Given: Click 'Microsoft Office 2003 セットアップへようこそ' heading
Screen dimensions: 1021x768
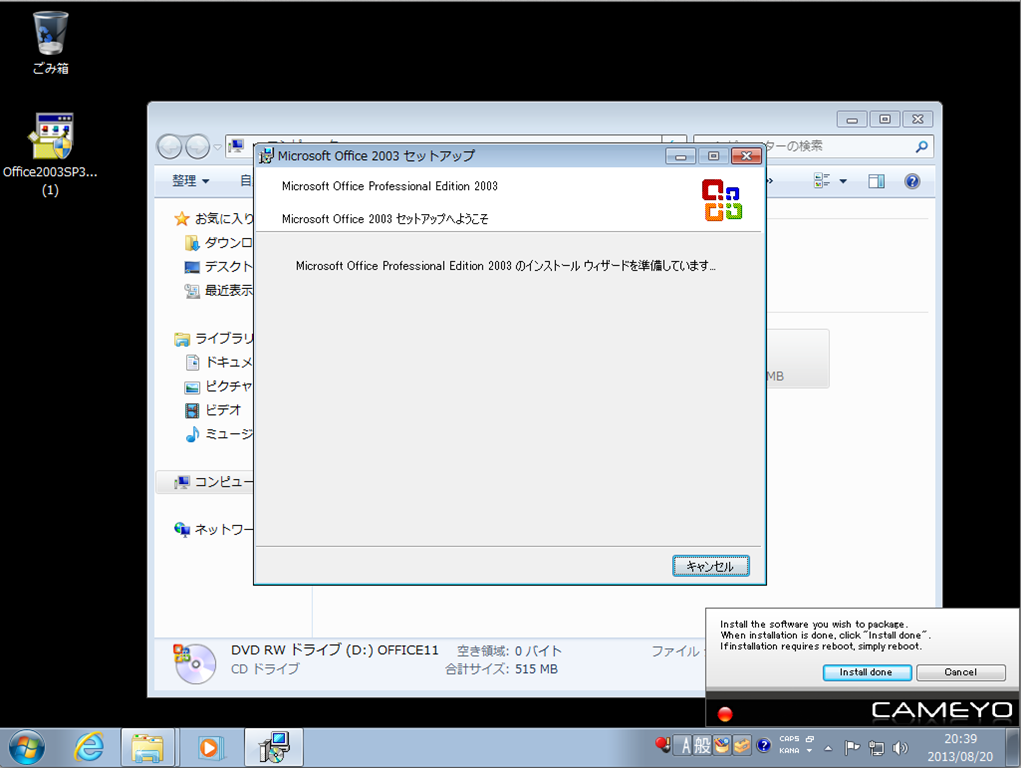Looking at the screenshot, I should coord(385,219).
